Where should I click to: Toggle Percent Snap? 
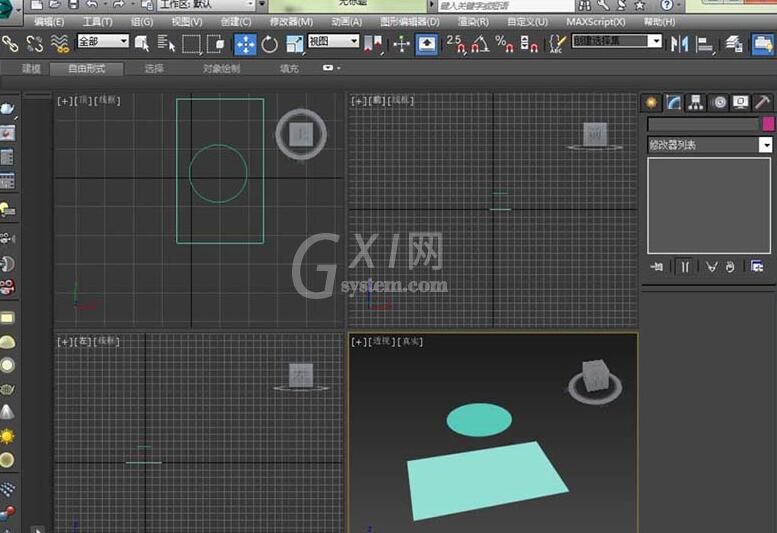503,44
